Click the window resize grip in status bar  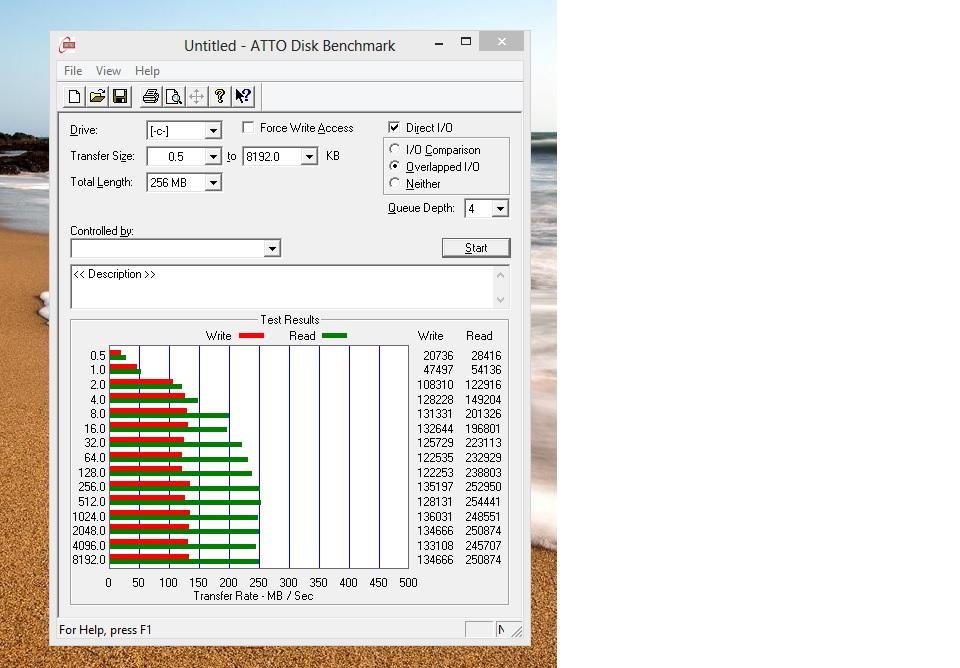point(517,631)
